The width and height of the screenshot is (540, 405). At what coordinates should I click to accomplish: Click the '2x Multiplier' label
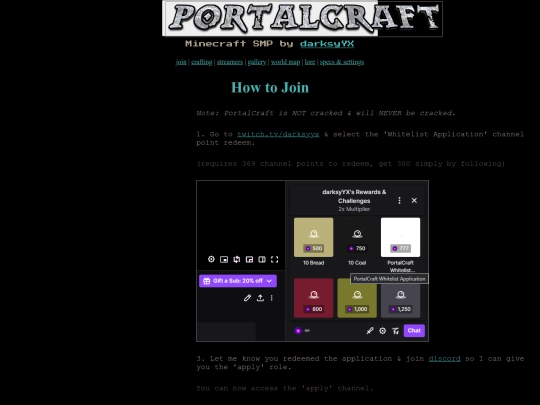tap(354, 209)
